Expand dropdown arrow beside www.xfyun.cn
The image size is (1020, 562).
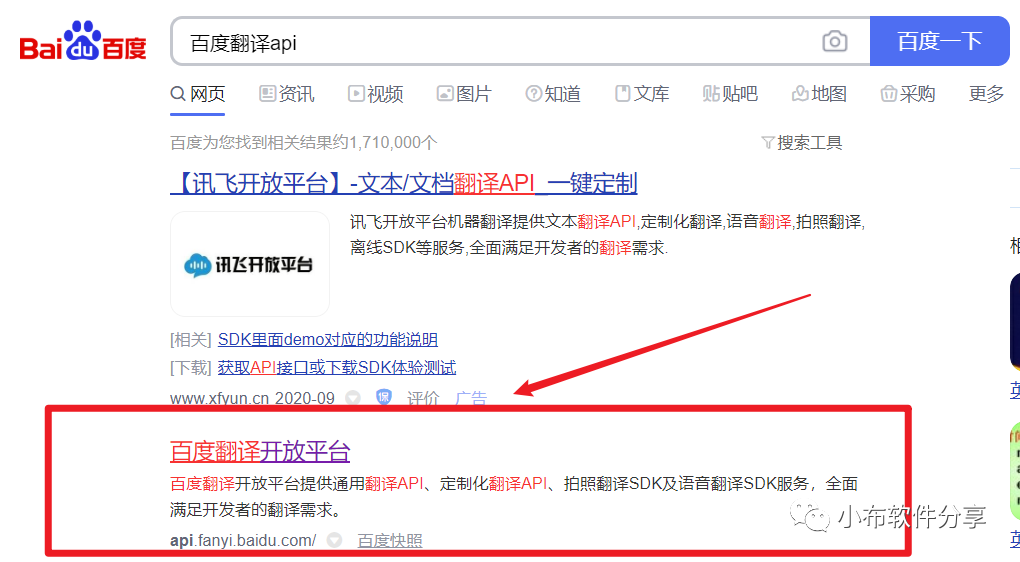pyautogui.click(x=353, y=397)
